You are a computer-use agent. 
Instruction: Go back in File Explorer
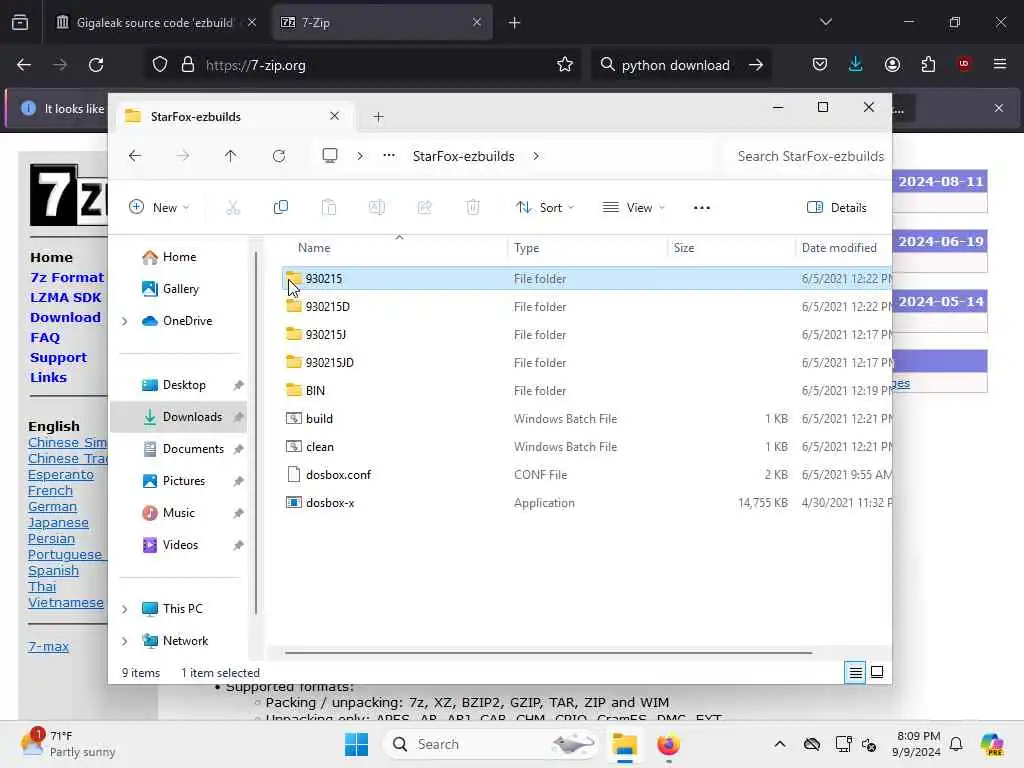[135, 156]
